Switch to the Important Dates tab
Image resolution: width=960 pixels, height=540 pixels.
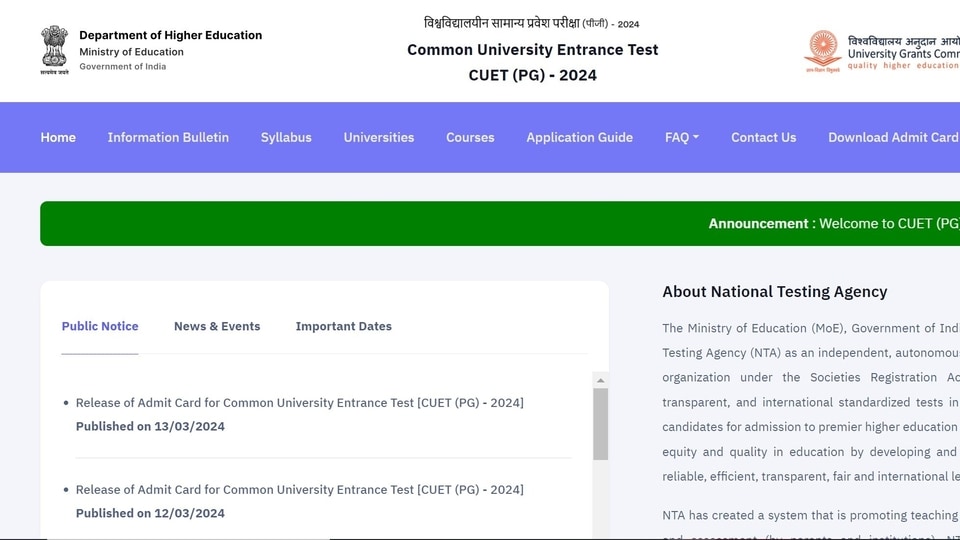(343, 326)
